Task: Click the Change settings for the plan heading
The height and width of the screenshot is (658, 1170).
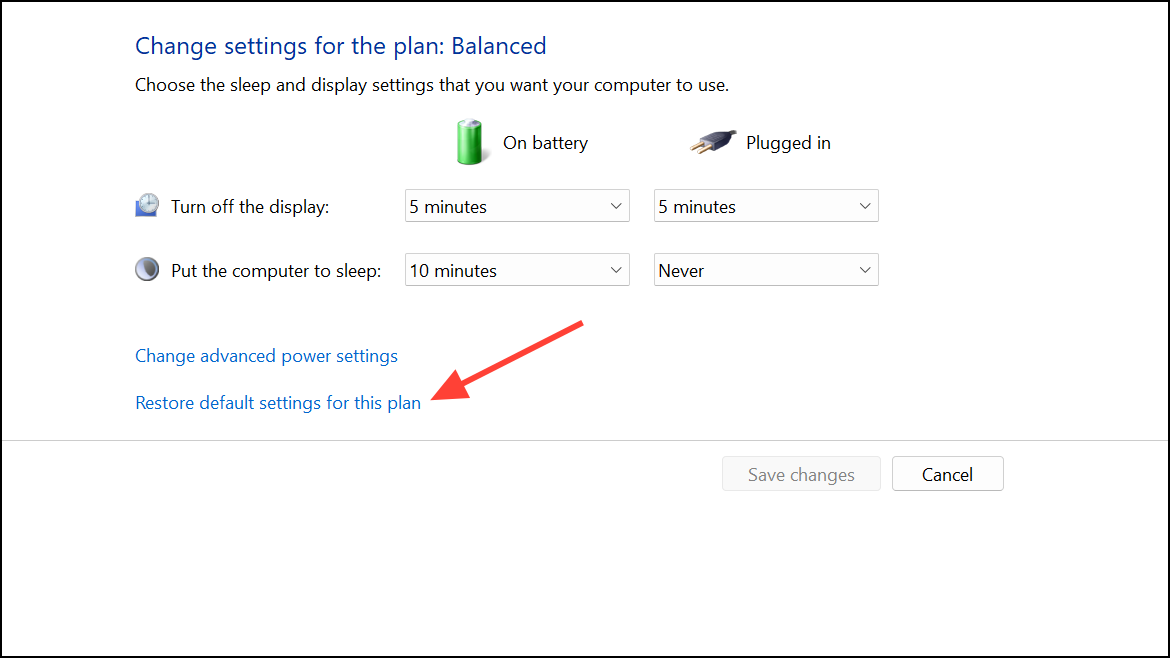Action: pos(340,46)
